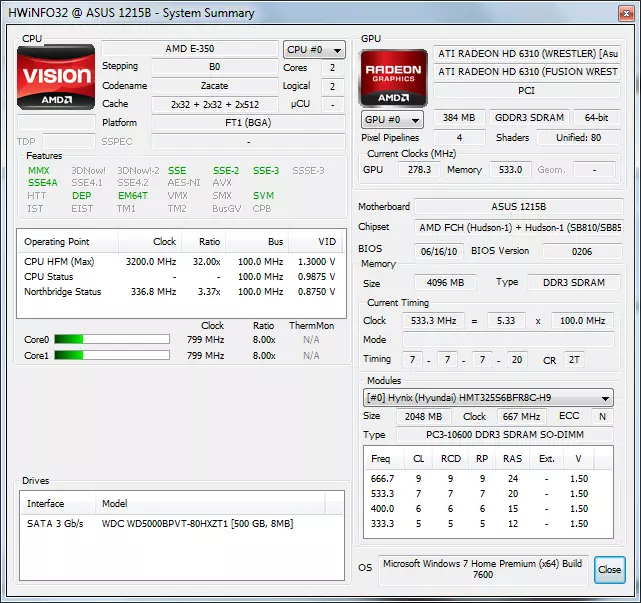Click the AMD FCH (Hudson-1) chipset field
The height and width of the screenshot is (603, 641).
[x=519, y=228]
